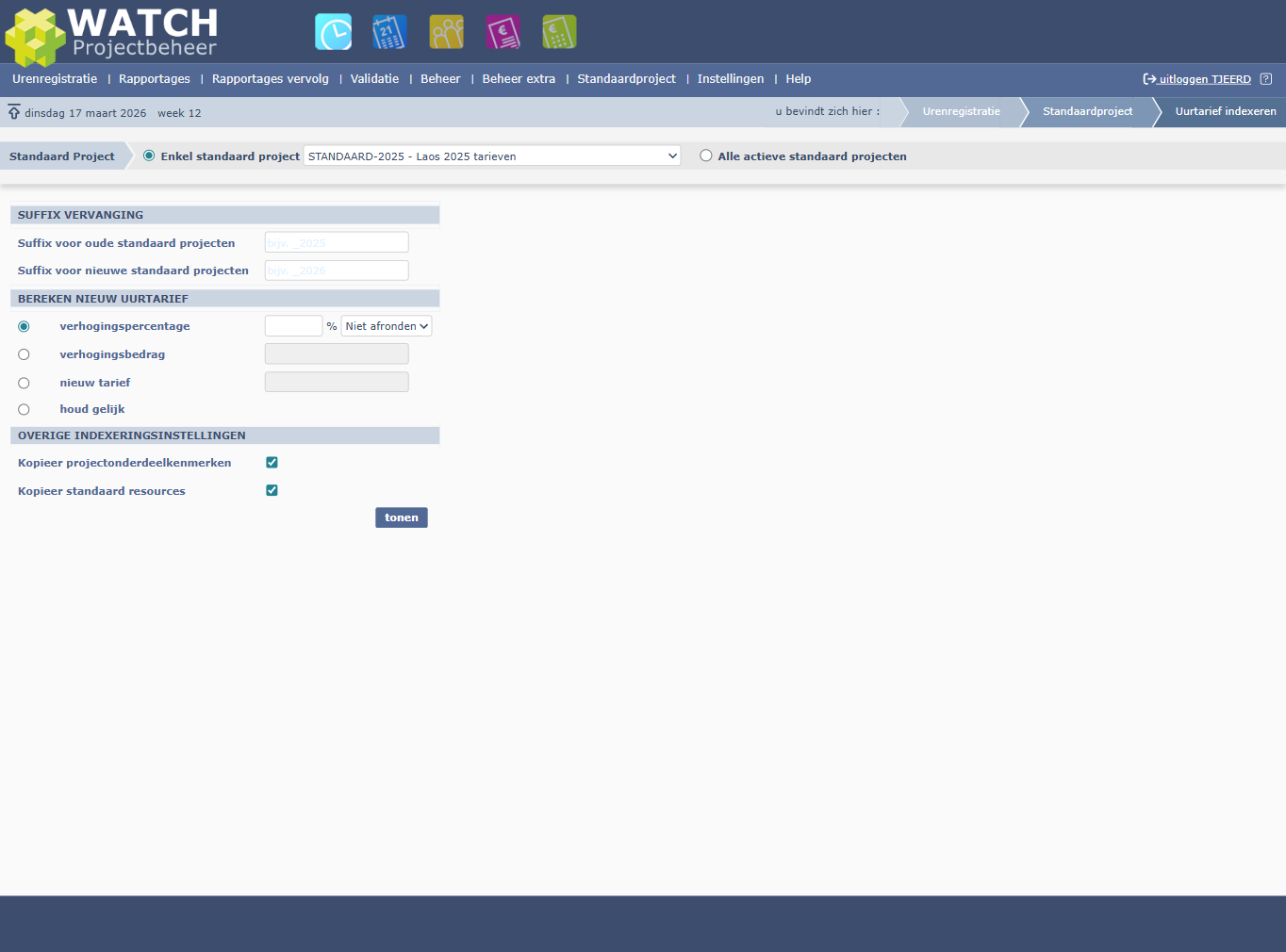1286x952 pixels.
Task: Click the tonen button
Action: (402, 517)
